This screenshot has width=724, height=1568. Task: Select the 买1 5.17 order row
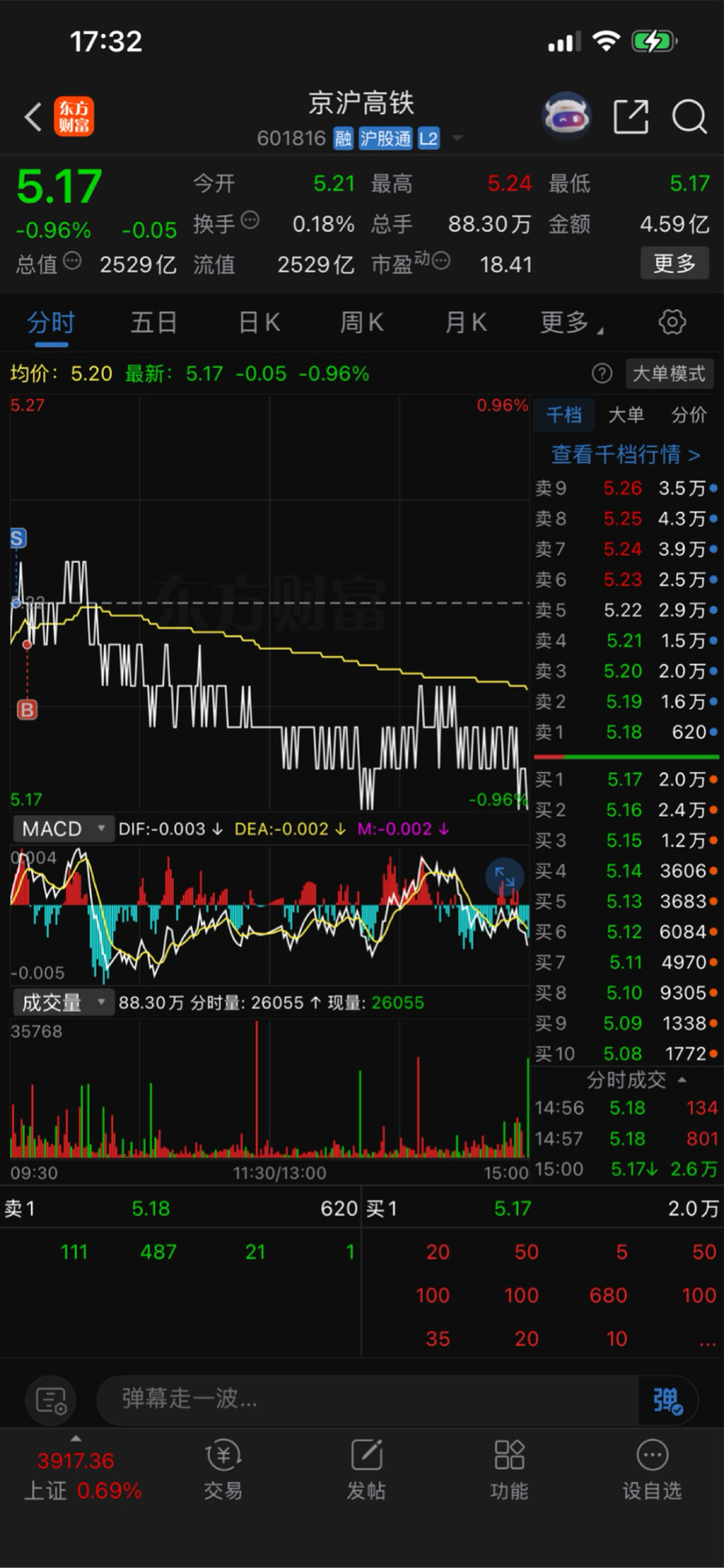click(x=627, y=780)
